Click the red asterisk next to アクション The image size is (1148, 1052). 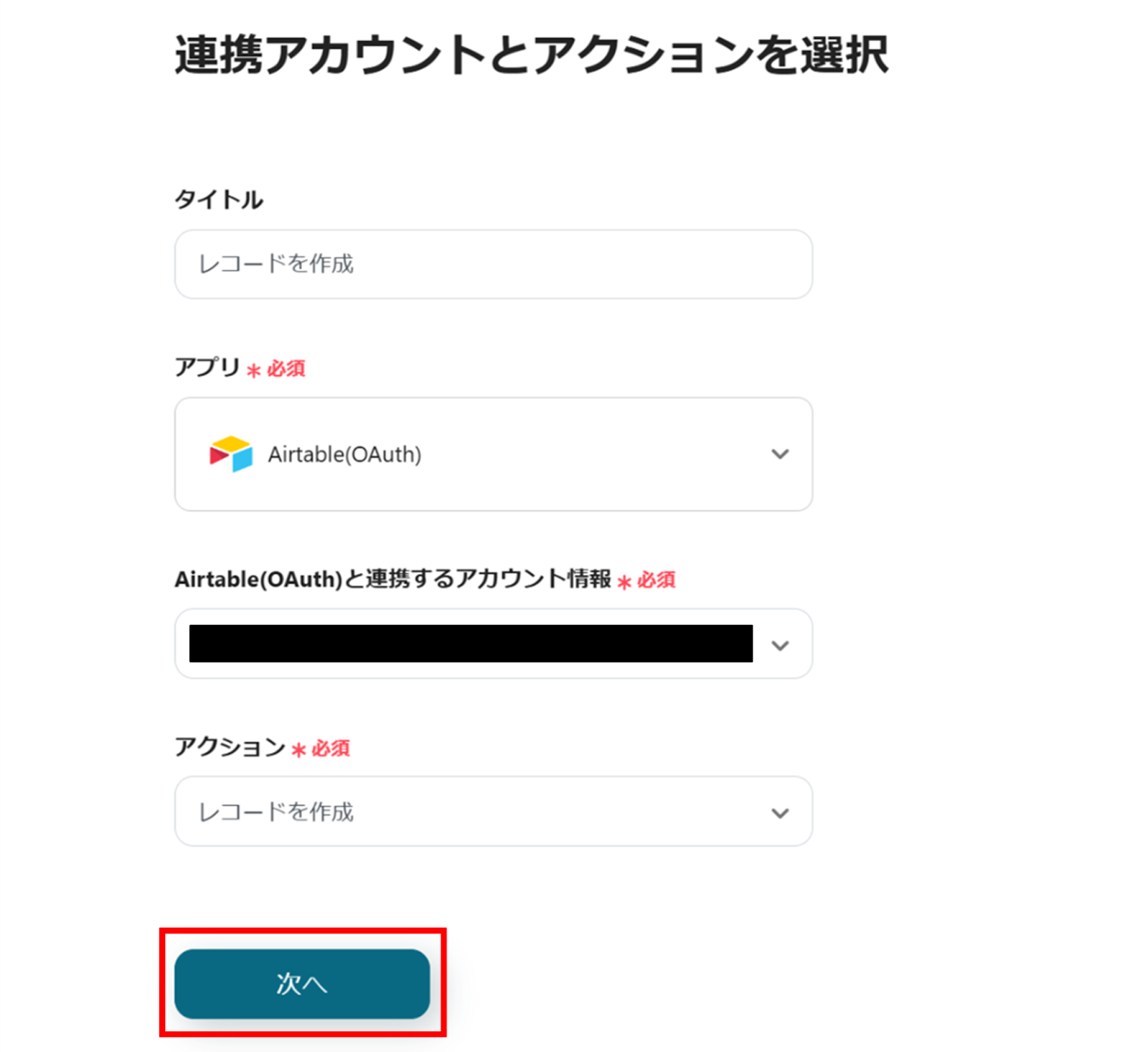(x=298, y=750)
